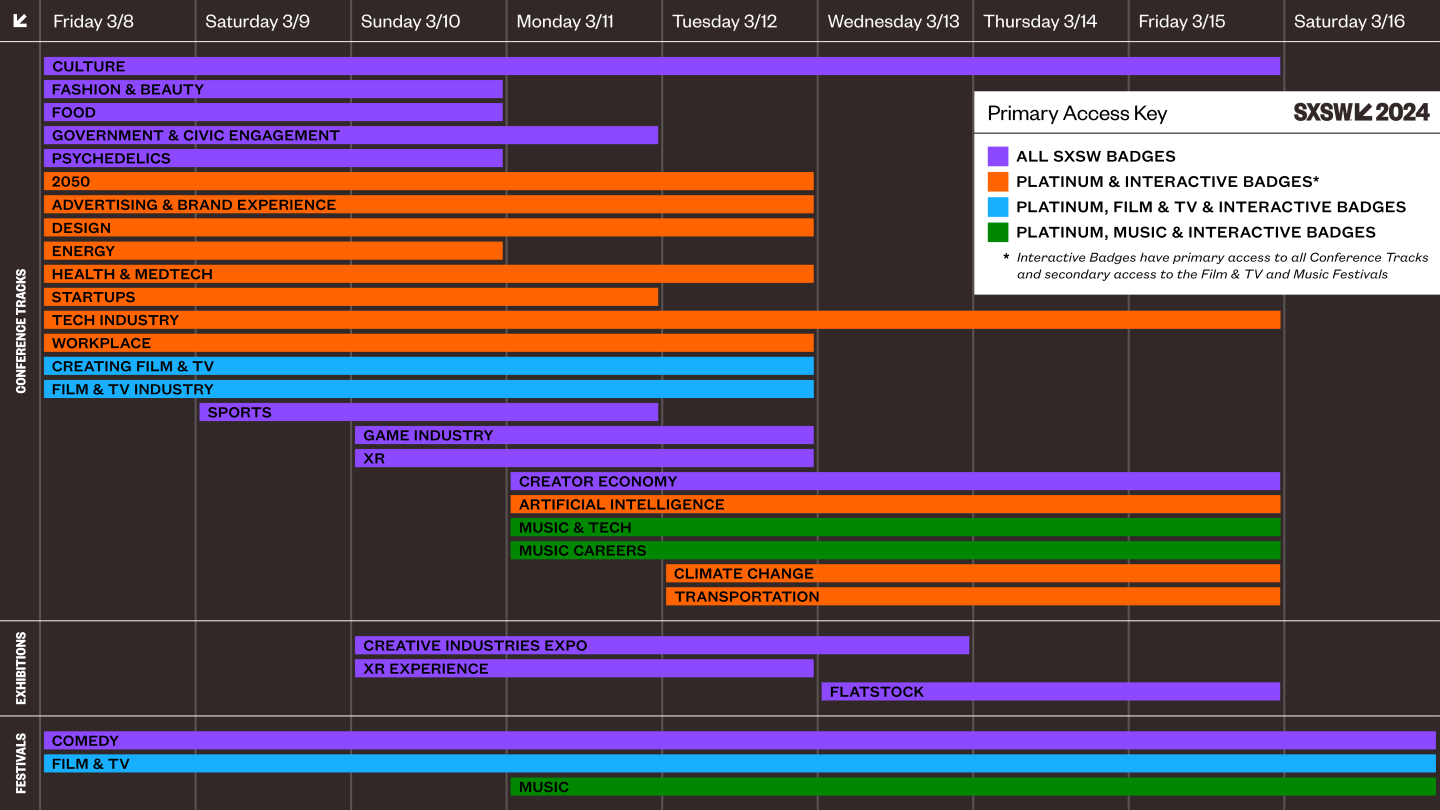Image resolution: width=1440 pixels, height=810 pixels.
Task: Click the green Music badge swatch
Action: (997, 232)
